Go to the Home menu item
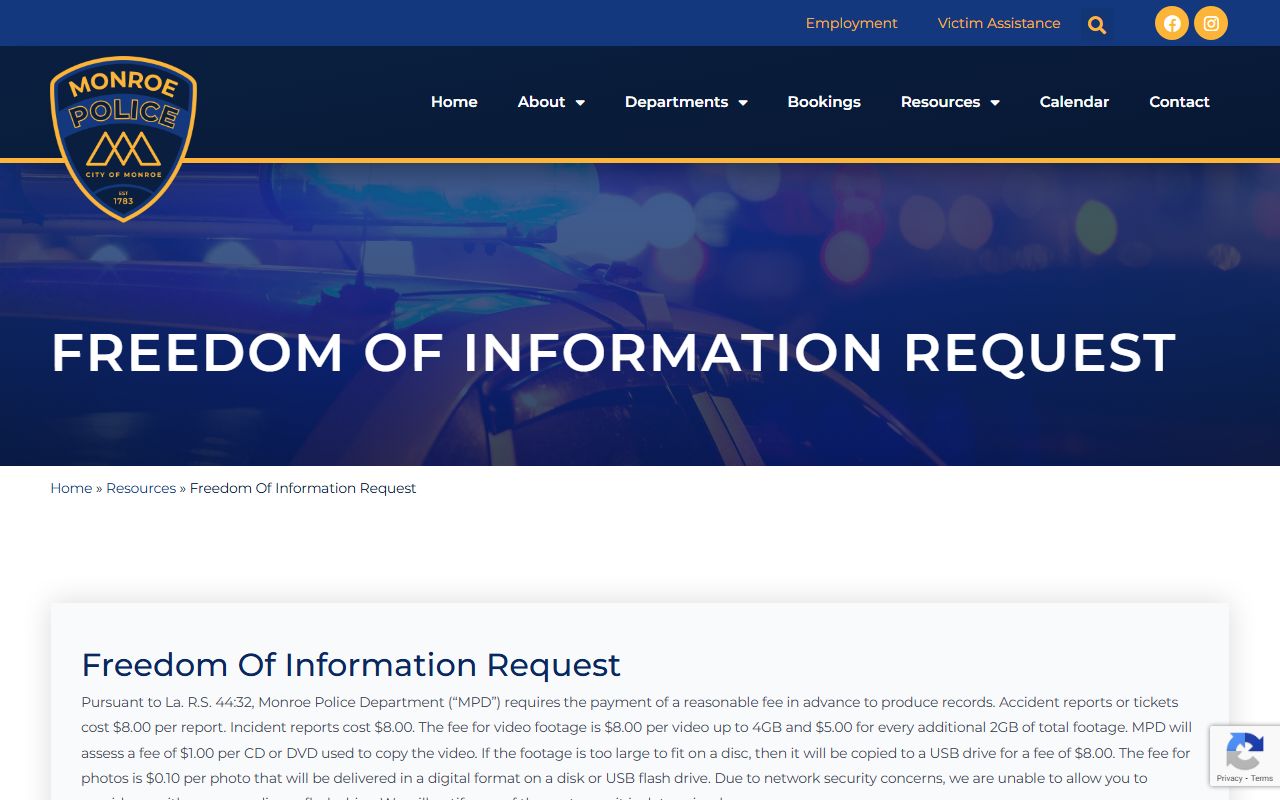Screen dimensions: 1280x800 454,102
